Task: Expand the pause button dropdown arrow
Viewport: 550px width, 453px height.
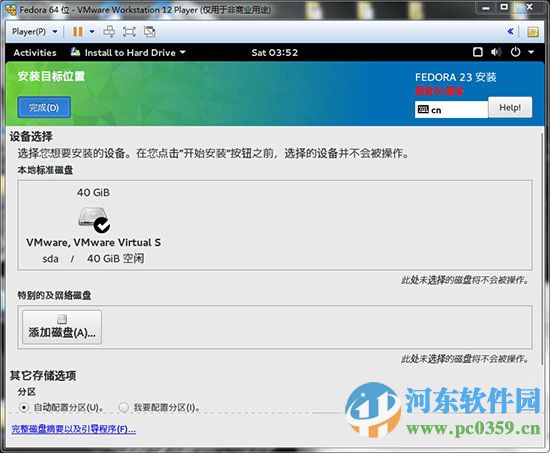Action: [x=92, y=32]
